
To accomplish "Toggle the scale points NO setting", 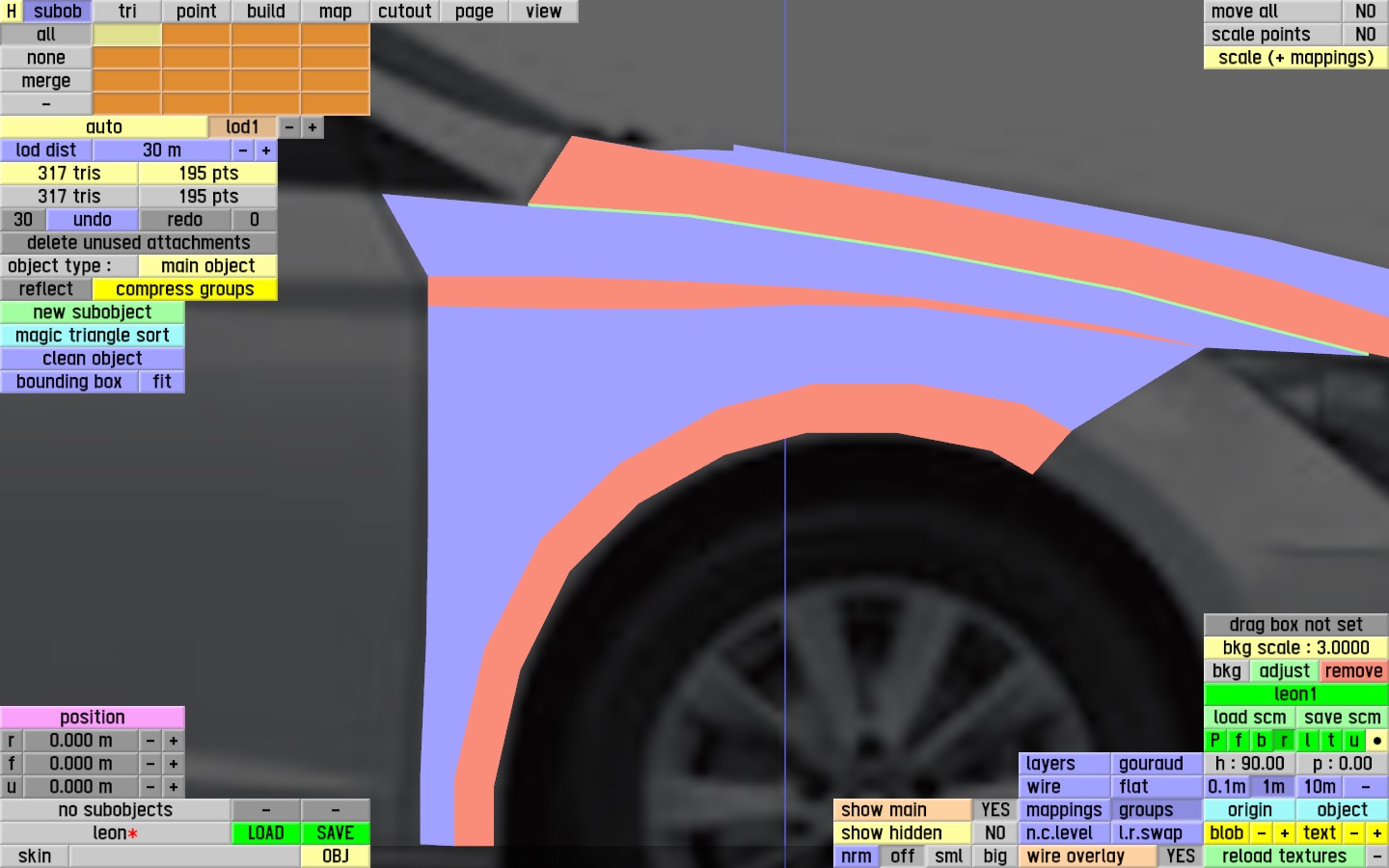I will [x=1366, y=35].
